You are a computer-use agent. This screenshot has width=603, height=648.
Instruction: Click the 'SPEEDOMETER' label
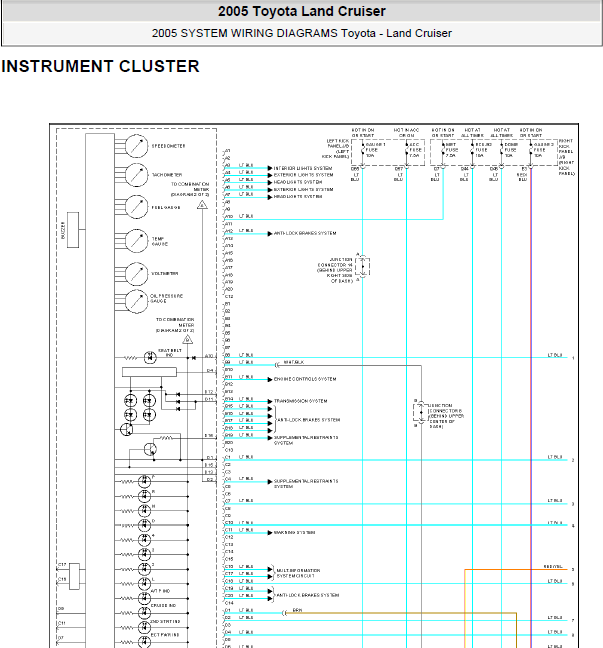pos(169,146)
